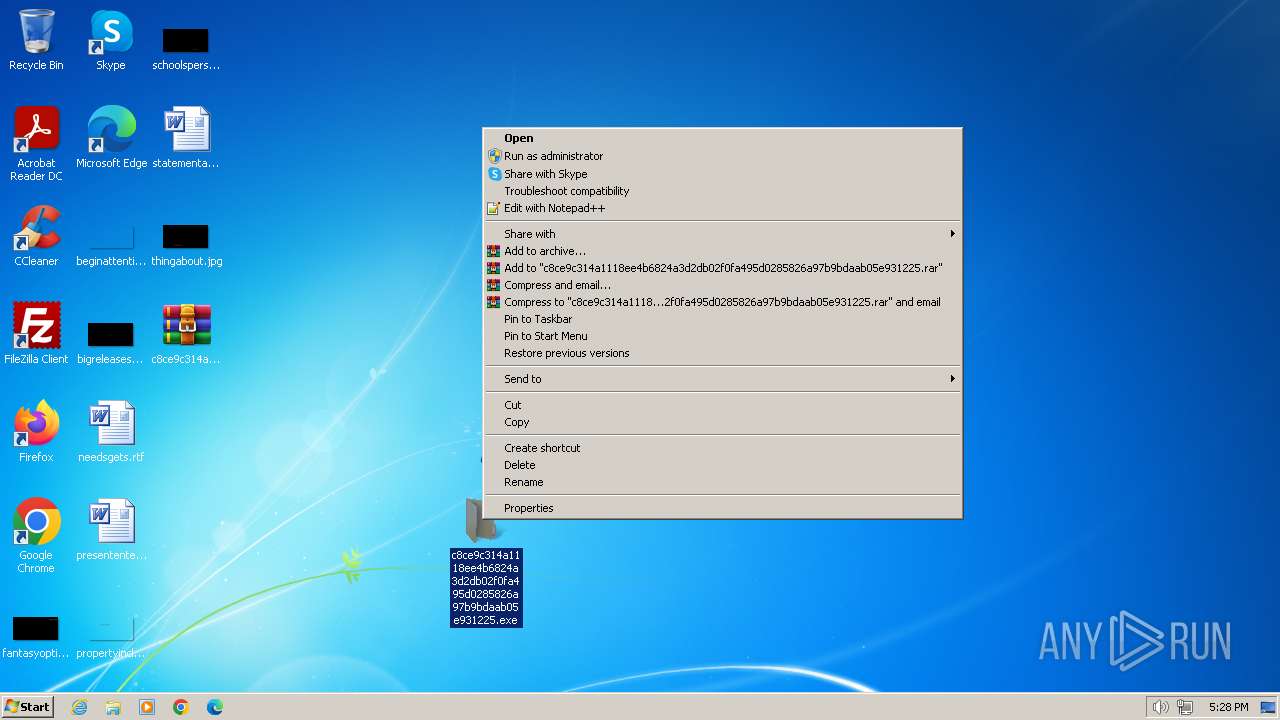This screenshot has height=720, width=1280.
Task: Open Internet Explorer from taskbar
Action: coord(79,707)
